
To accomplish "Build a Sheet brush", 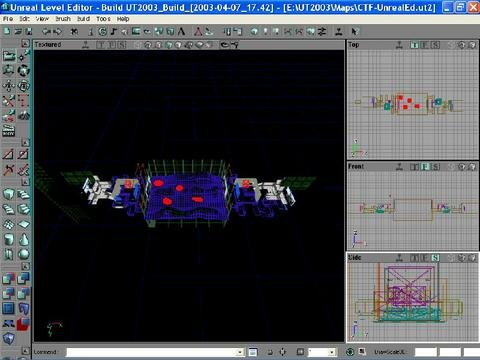I will (24, 224).
